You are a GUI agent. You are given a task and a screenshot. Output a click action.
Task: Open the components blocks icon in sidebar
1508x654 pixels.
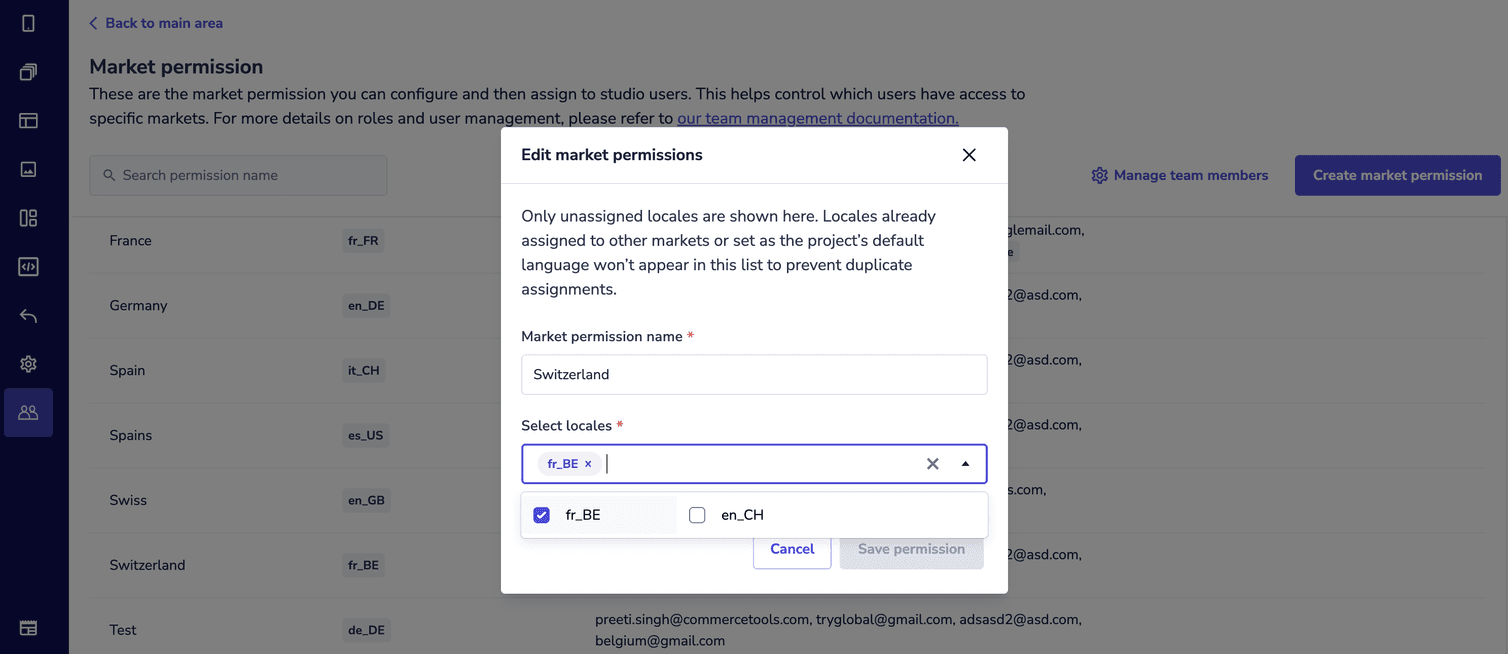28,217
